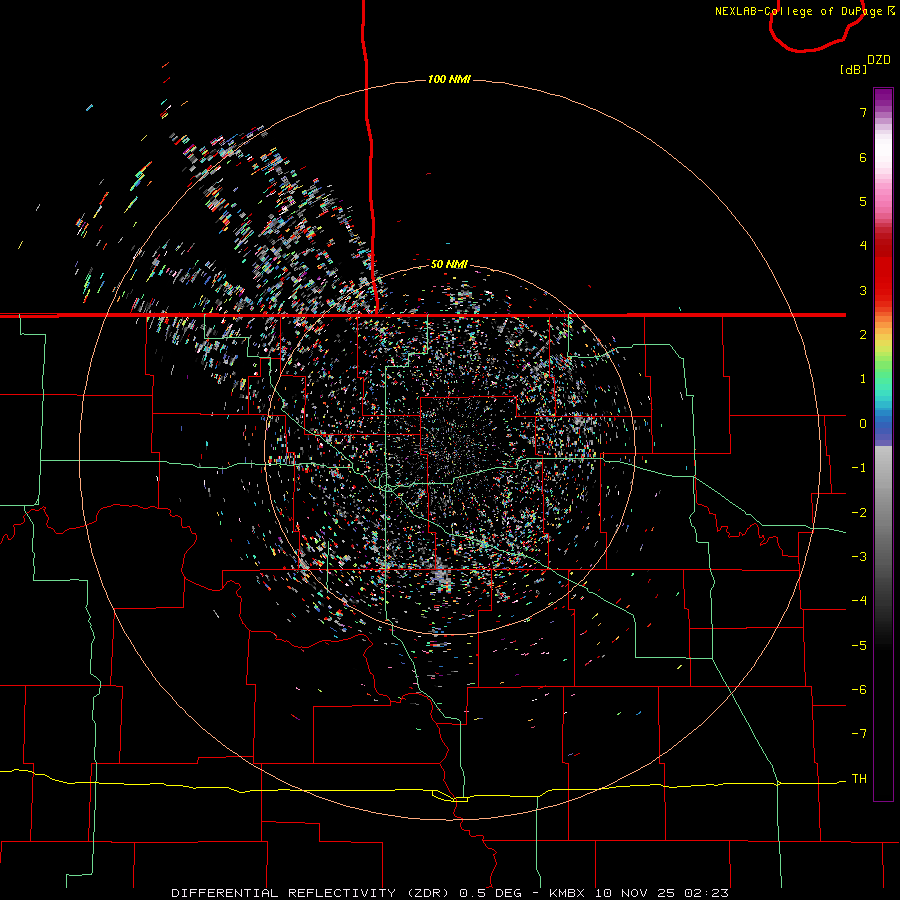Click the "6" tick on color scale
This screenshot has height=900, width=900.
point(863,157)
